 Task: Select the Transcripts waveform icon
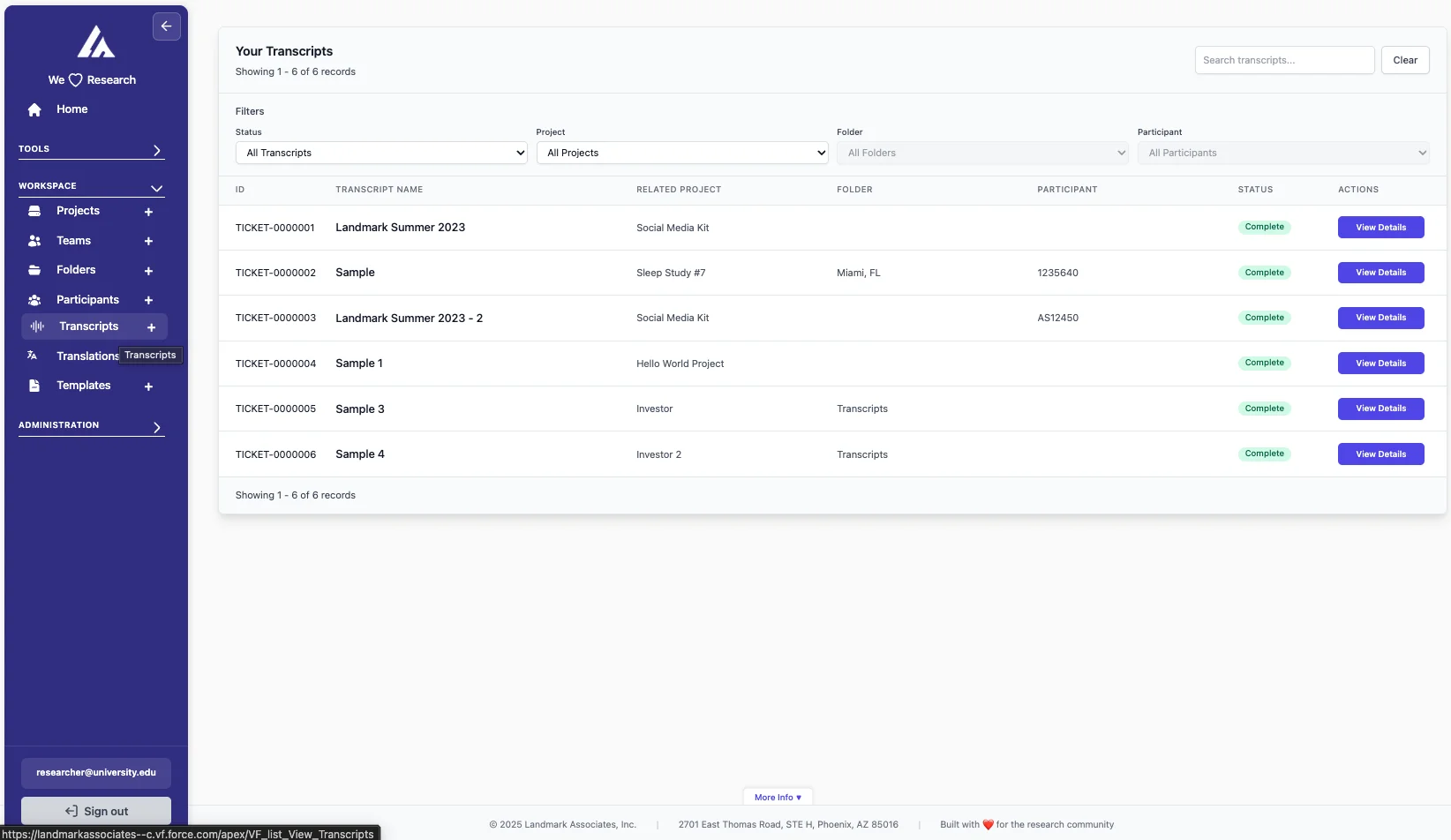pyautogui.click(x=35, y=326)
